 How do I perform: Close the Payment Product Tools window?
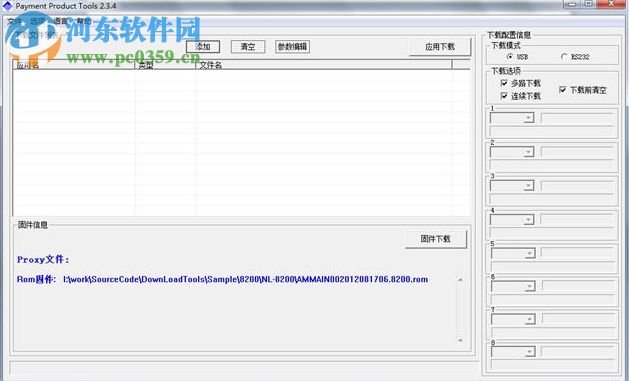tap(611, 4)
